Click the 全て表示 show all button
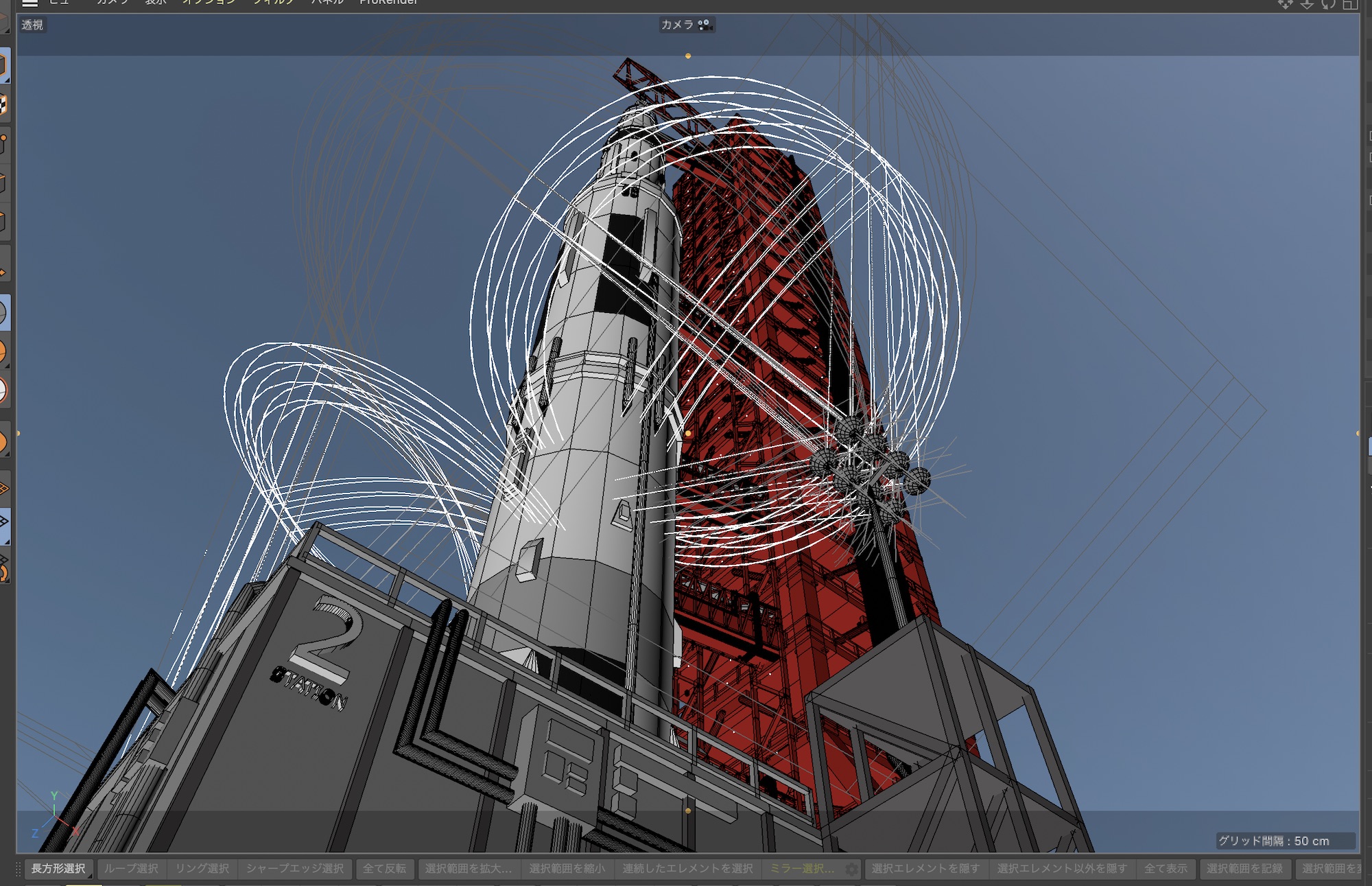1372x886 pixels. (1166, 869)
